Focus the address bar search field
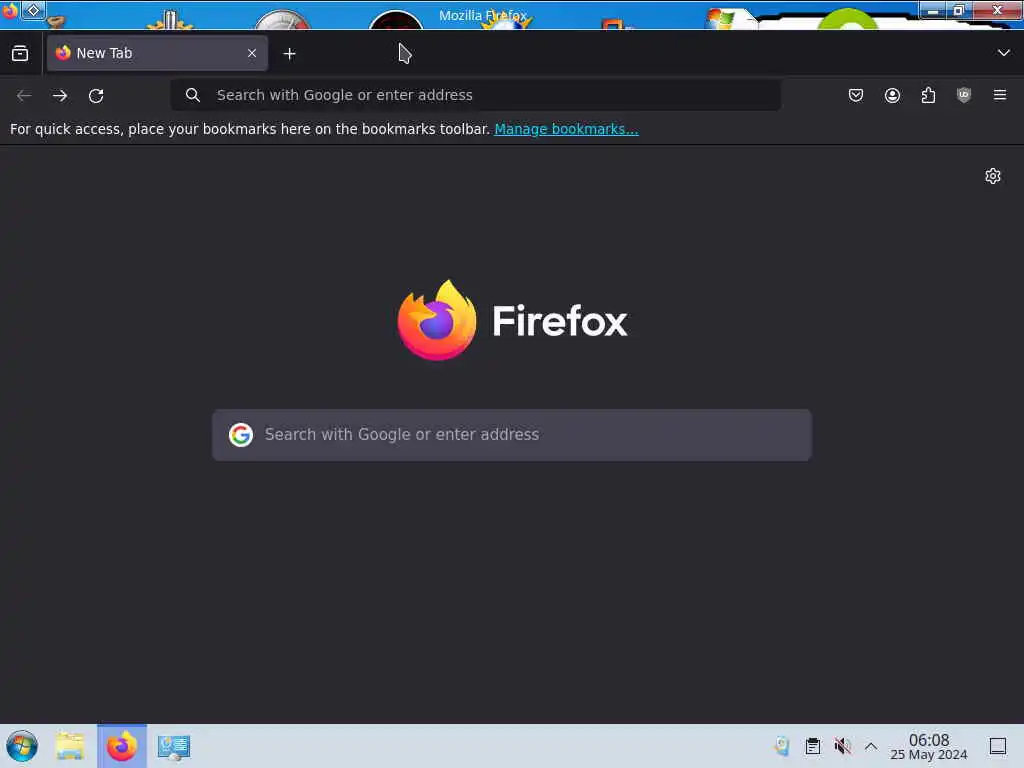 point(475,95)
